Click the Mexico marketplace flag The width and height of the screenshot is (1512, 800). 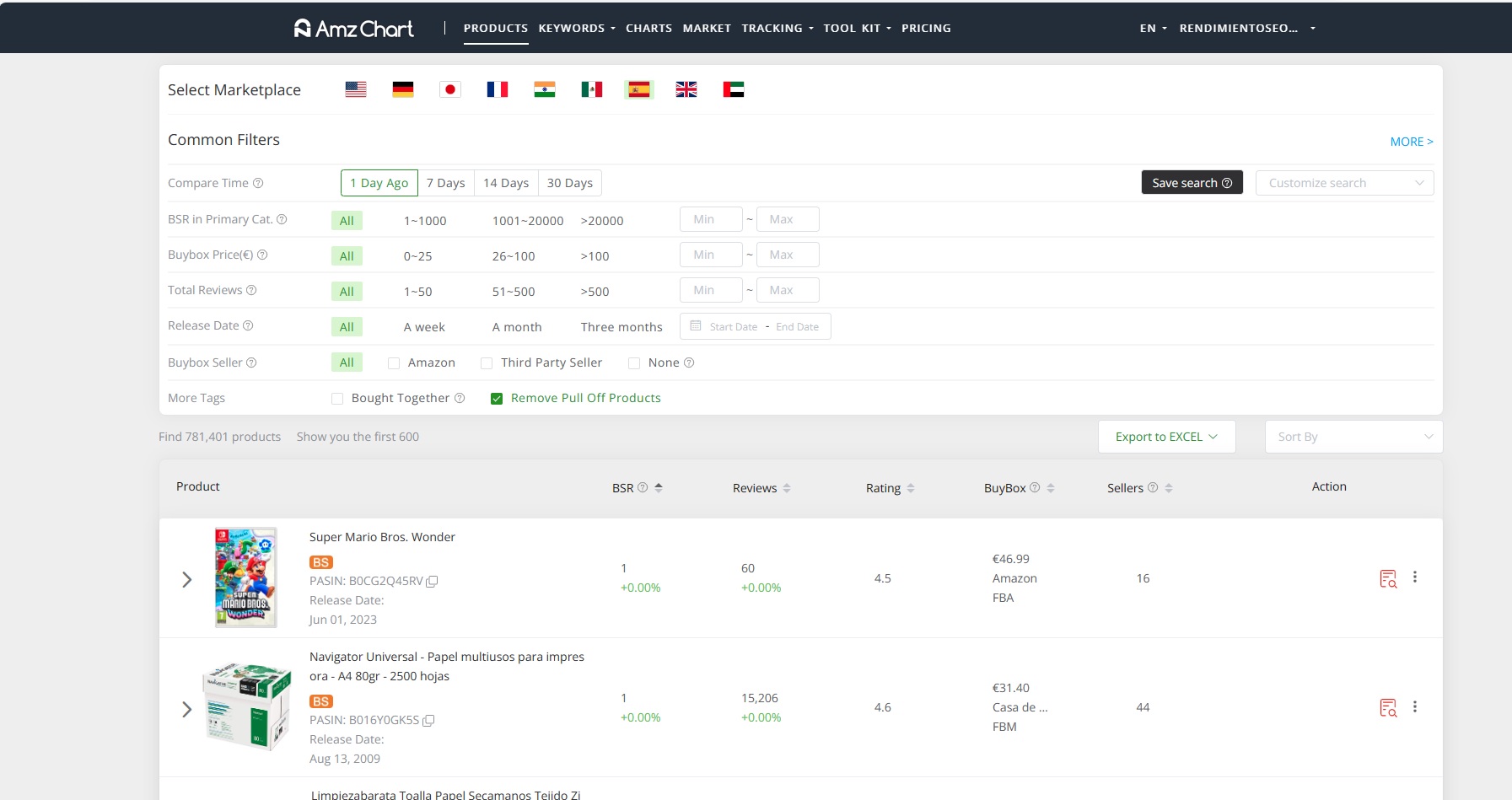[x=592, y=89]
